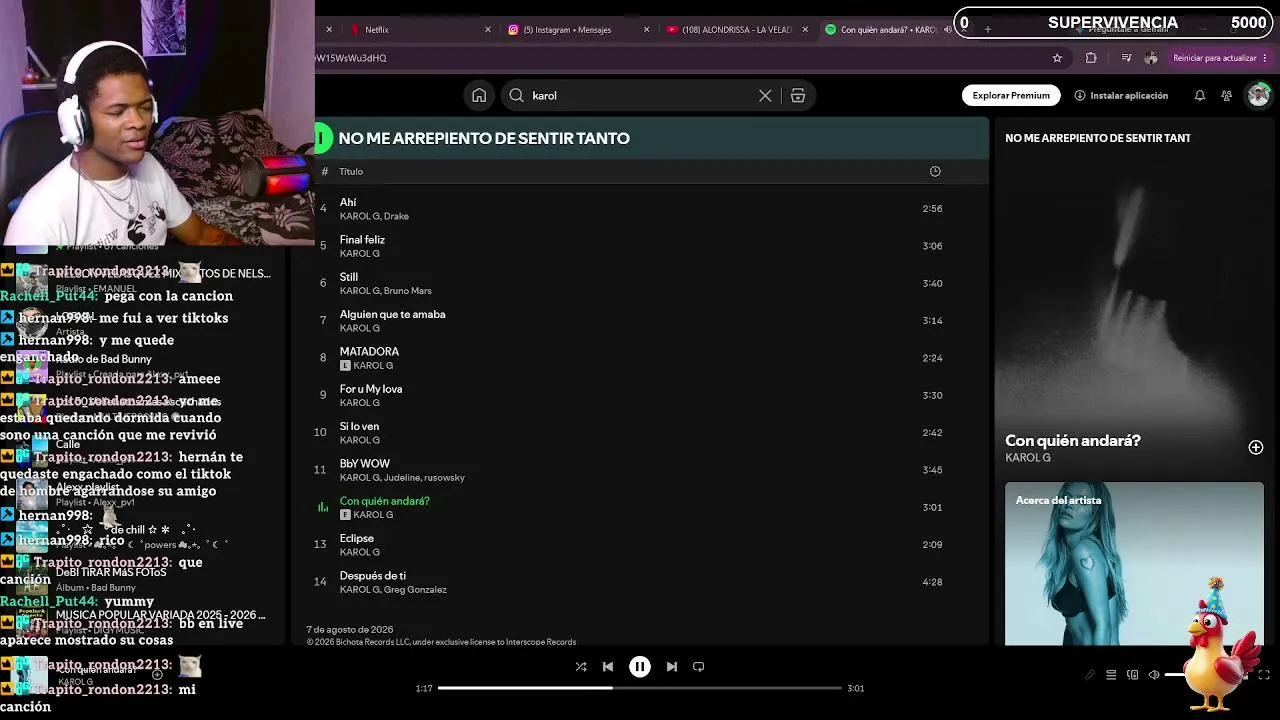Image resolution: width=1280 pixels, height=720 pixels.
Task: Open the connect to a device icon
Action: coord(1133,675)
